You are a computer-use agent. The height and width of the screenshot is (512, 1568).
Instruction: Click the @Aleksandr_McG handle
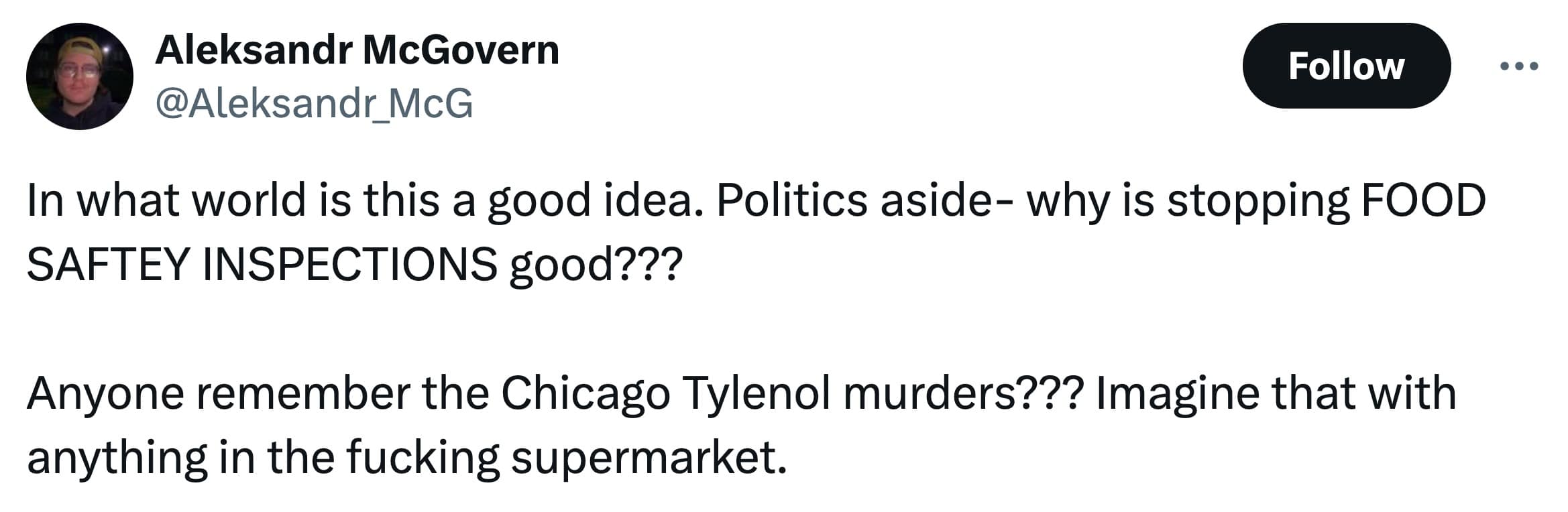(x=314, y=104)
